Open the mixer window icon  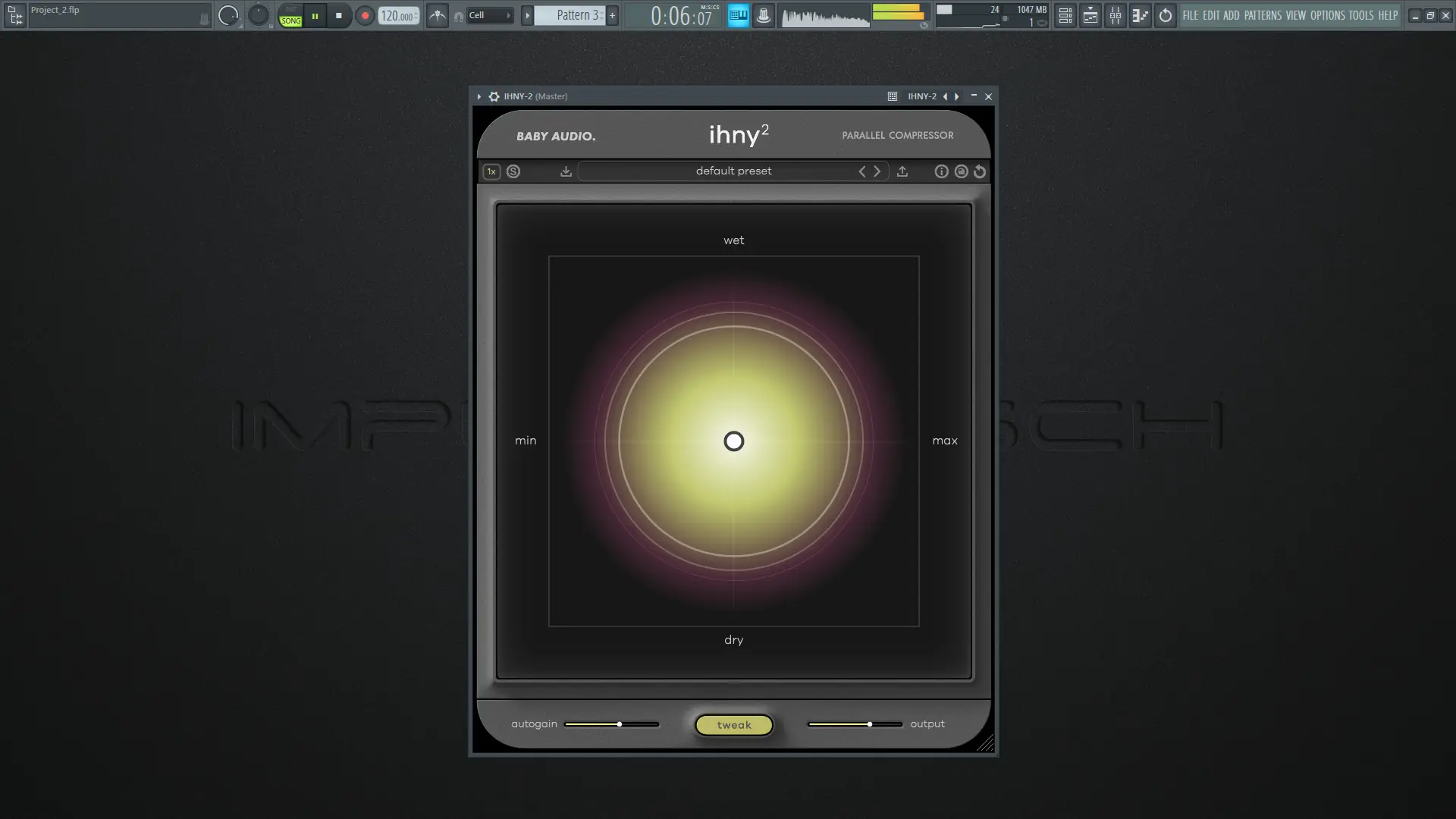(x=1115, y=15)
